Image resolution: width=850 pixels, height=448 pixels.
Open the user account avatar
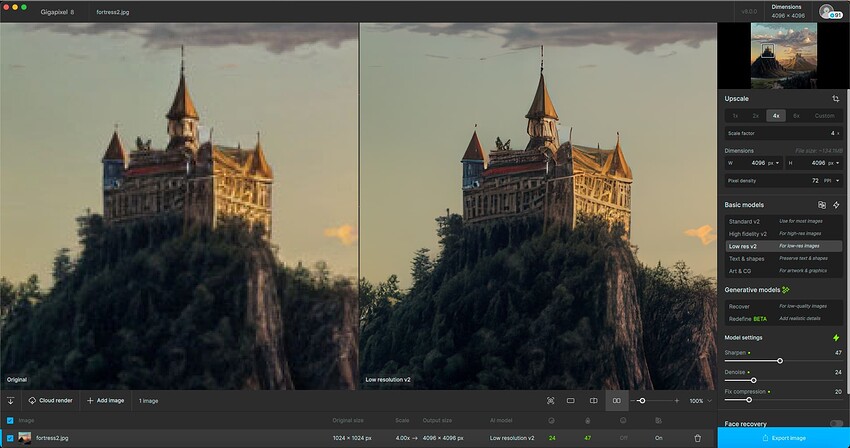click(x=827, y=11)
